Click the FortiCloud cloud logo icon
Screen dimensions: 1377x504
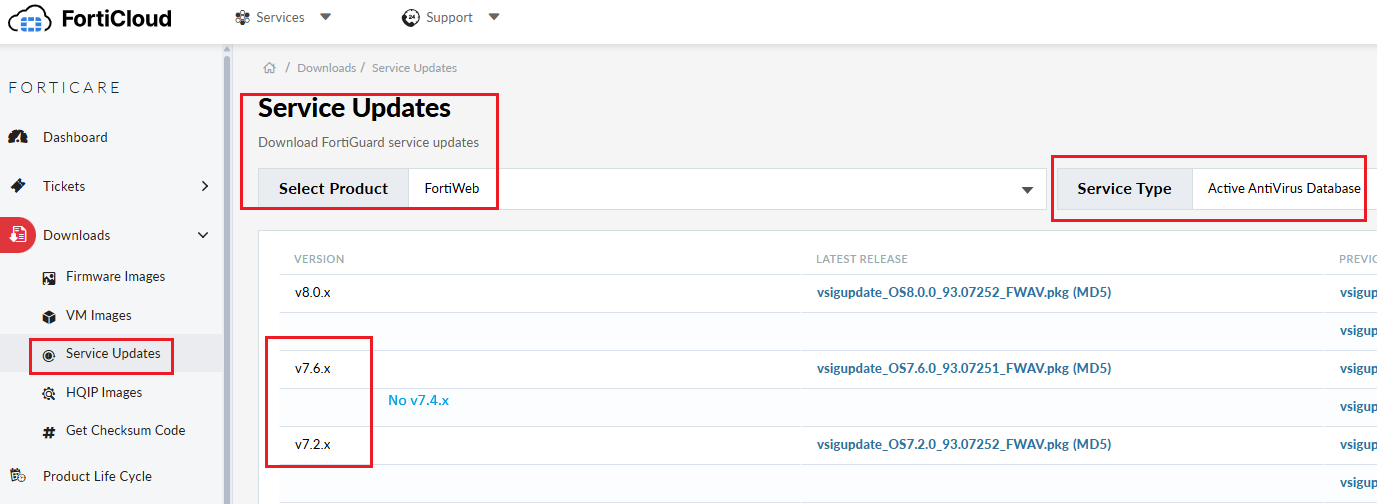click(x=29, y=19)
